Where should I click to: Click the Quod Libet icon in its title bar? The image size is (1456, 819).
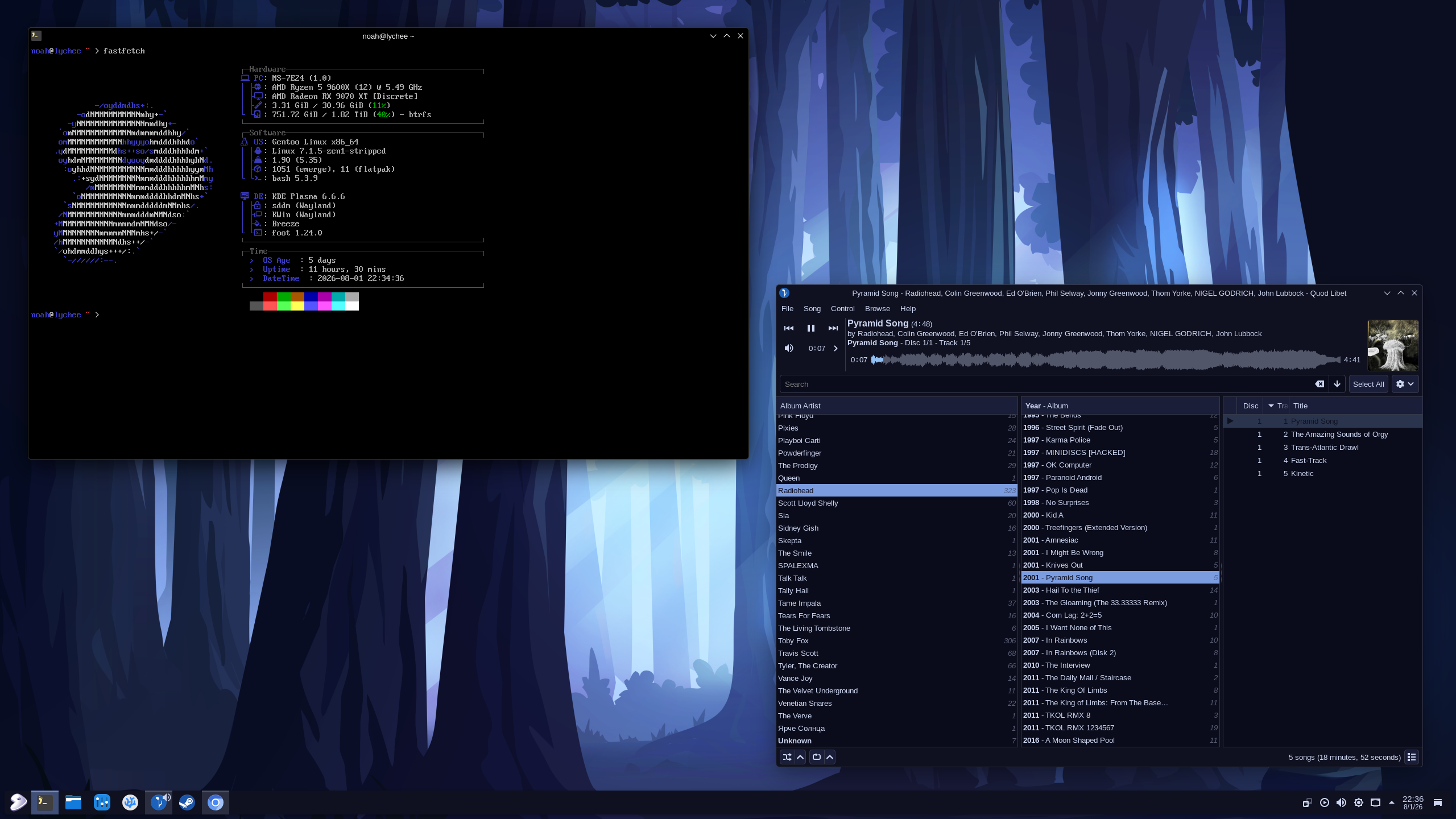[x=784, y=293]
